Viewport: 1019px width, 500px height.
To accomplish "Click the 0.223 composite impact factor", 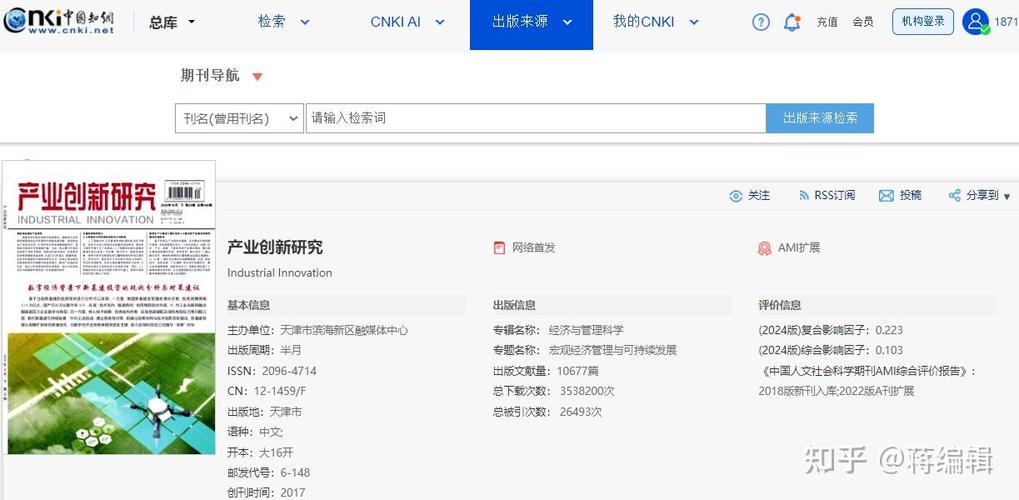I will (889, 330).
